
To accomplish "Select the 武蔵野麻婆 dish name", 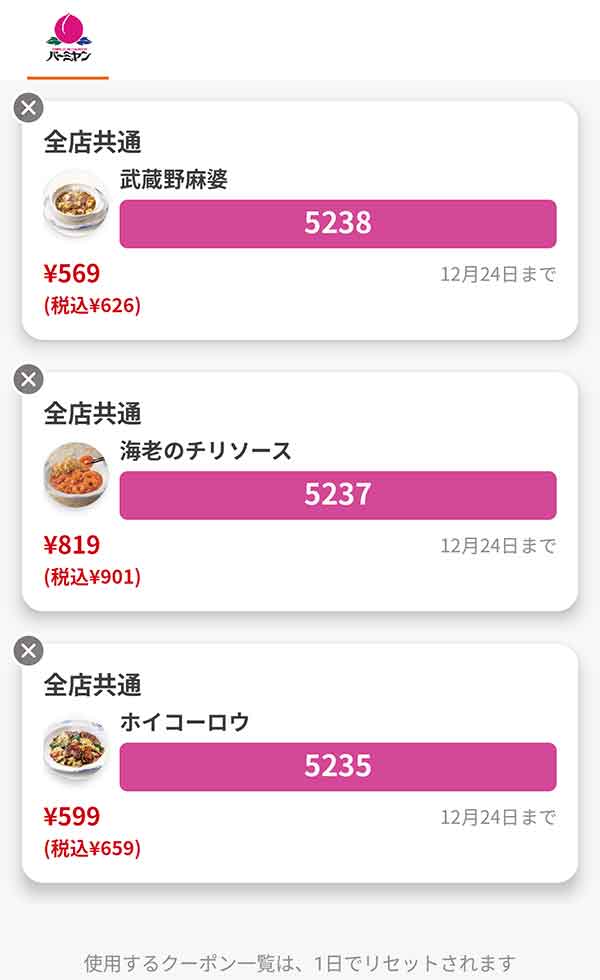I will pyautogui.click(x=174, y=180).
